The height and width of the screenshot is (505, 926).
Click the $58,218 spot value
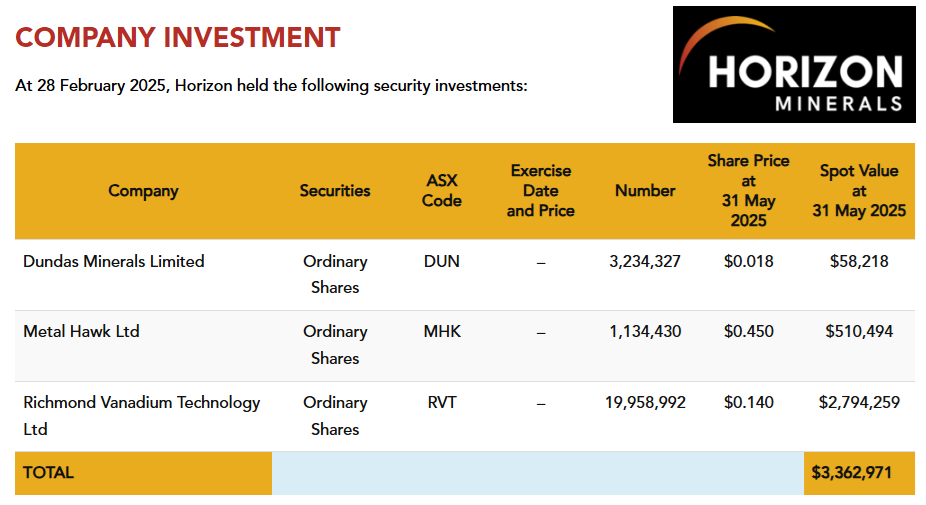tap(859, 261)
